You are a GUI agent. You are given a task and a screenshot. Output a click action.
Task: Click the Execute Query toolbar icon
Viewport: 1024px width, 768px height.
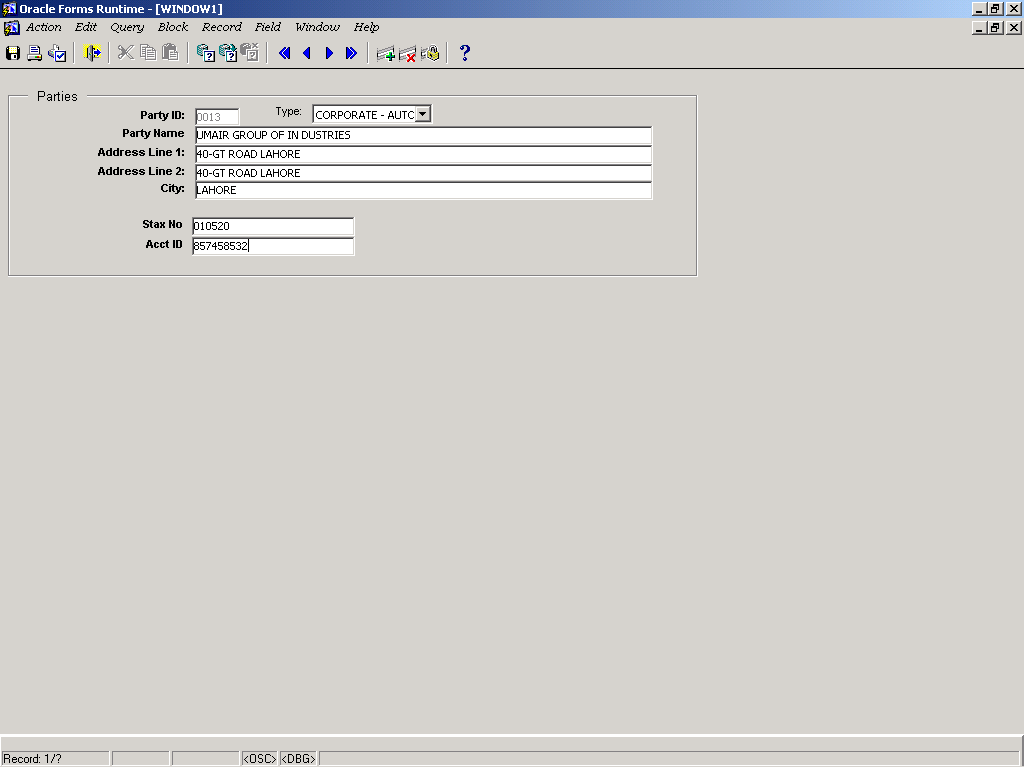(x=228, y=53)
